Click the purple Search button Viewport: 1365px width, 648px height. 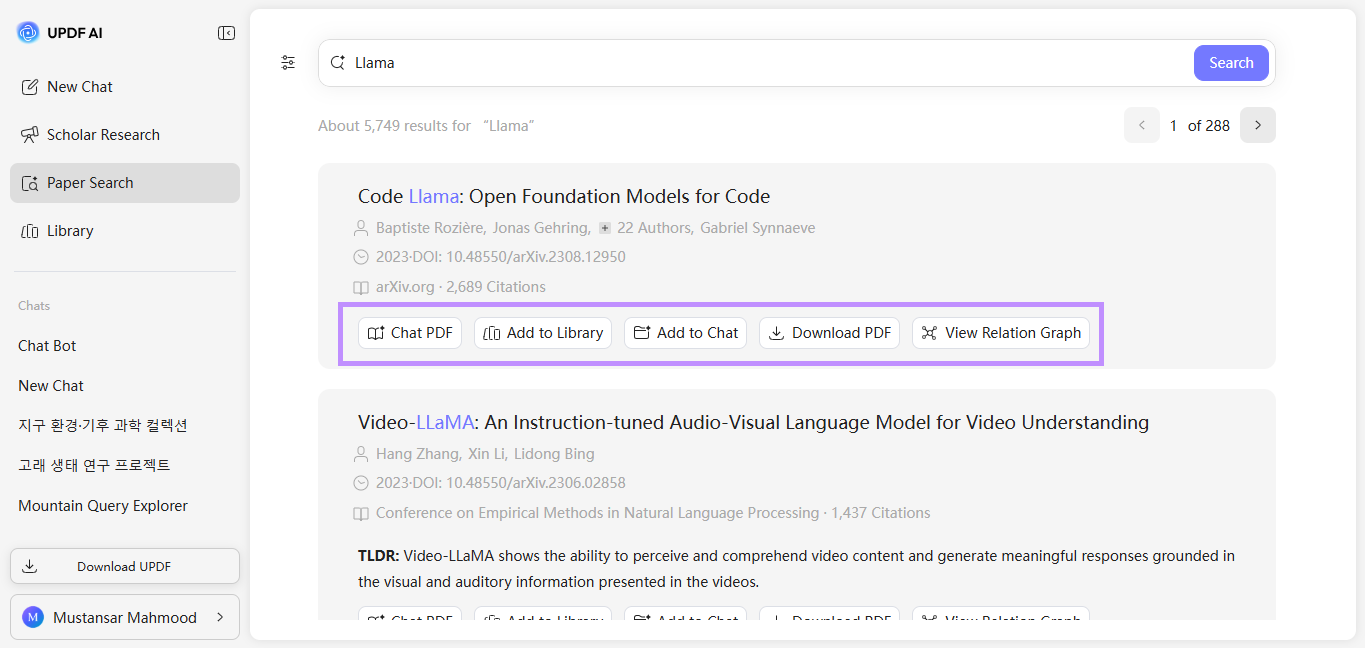tap(1231, 63)
